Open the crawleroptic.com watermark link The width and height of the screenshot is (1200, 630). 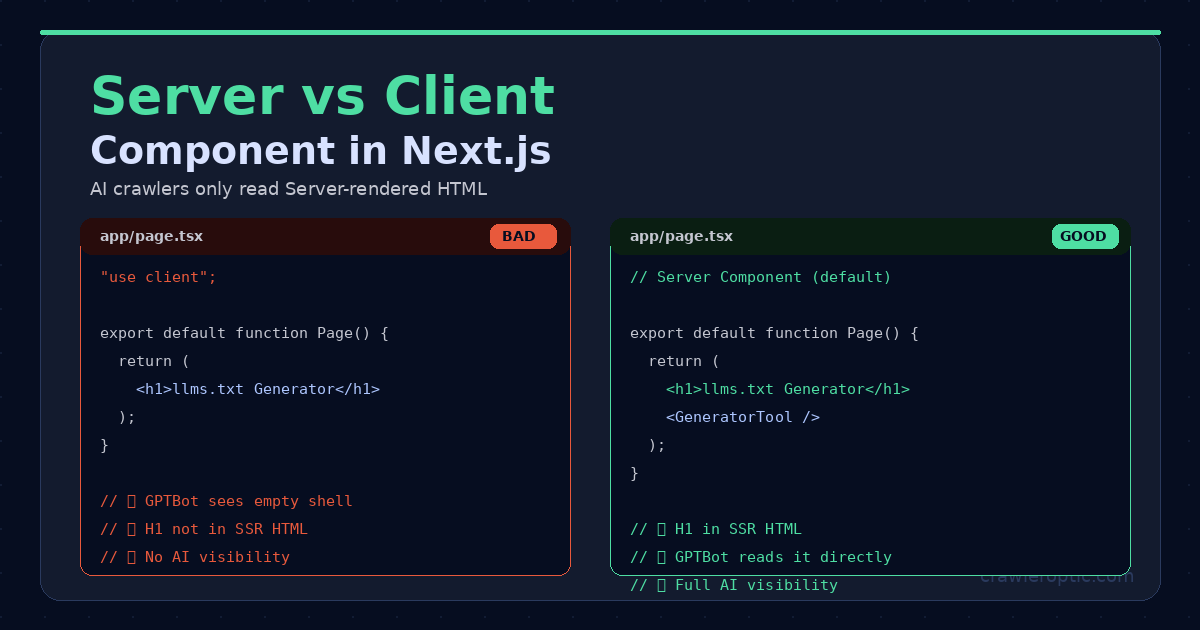(x=1057, y=576)
